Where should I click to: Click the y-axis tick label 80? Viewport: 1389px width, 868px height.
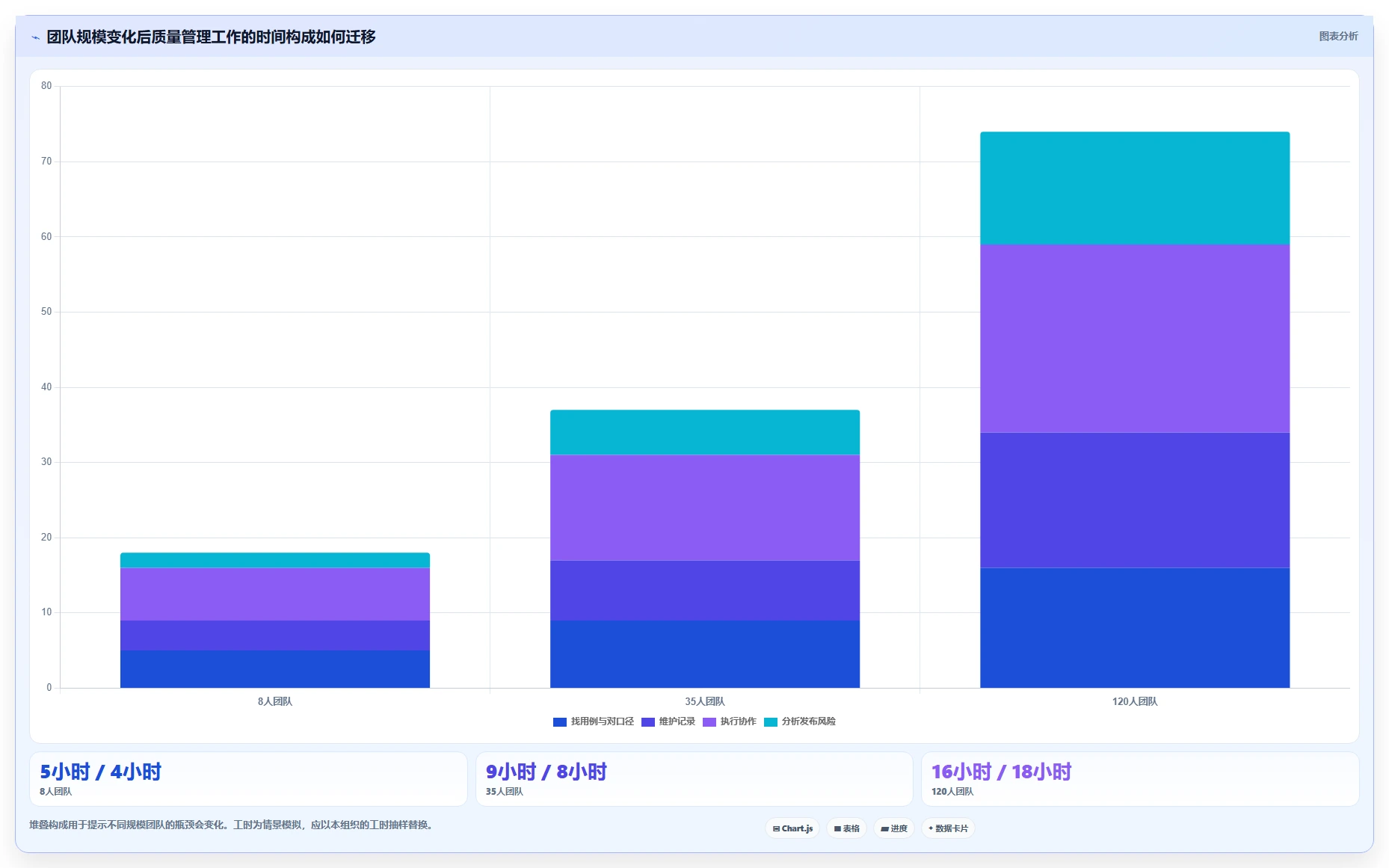point(46,86)
